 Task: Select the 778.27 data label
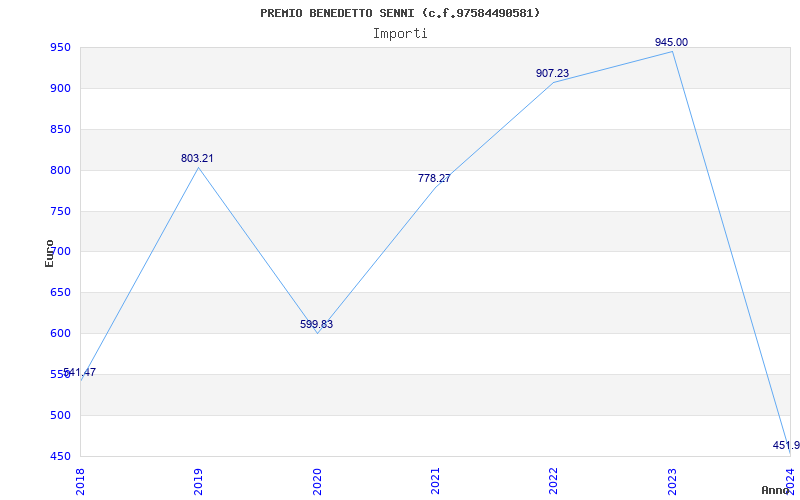pyautogui.click(x=434, y=179)
